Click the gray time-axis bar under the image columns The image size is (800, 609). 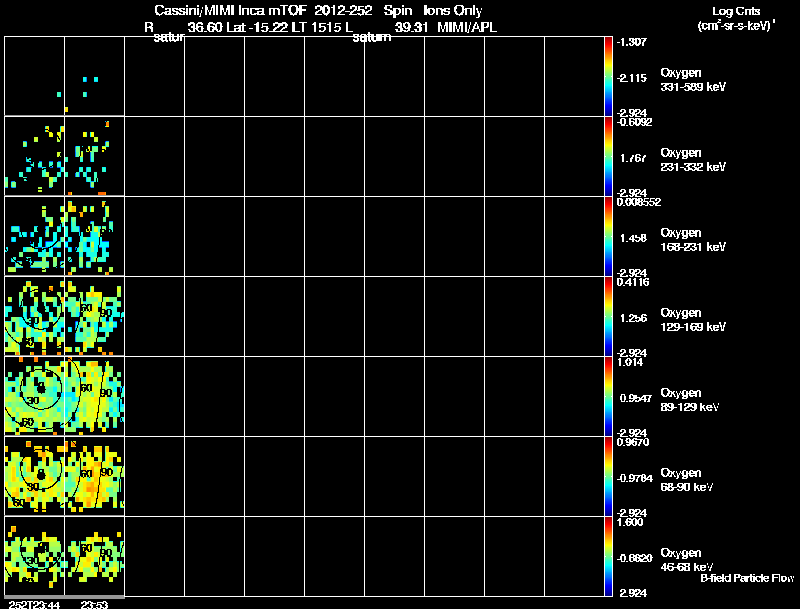pos(64,597)
